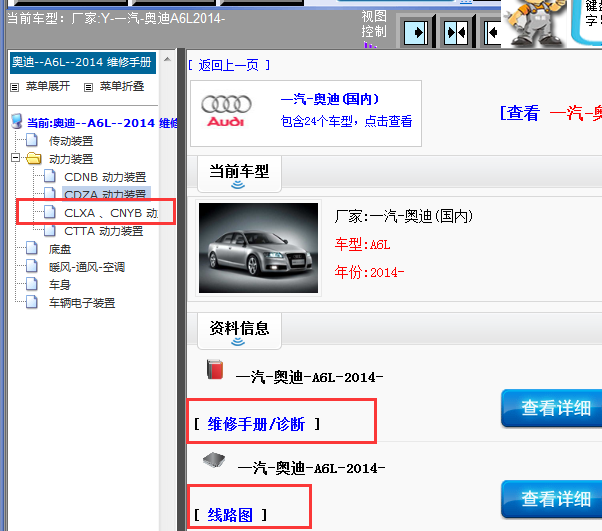
Task: Collapse the 动力装置 tree node
Action: [15, 157]
